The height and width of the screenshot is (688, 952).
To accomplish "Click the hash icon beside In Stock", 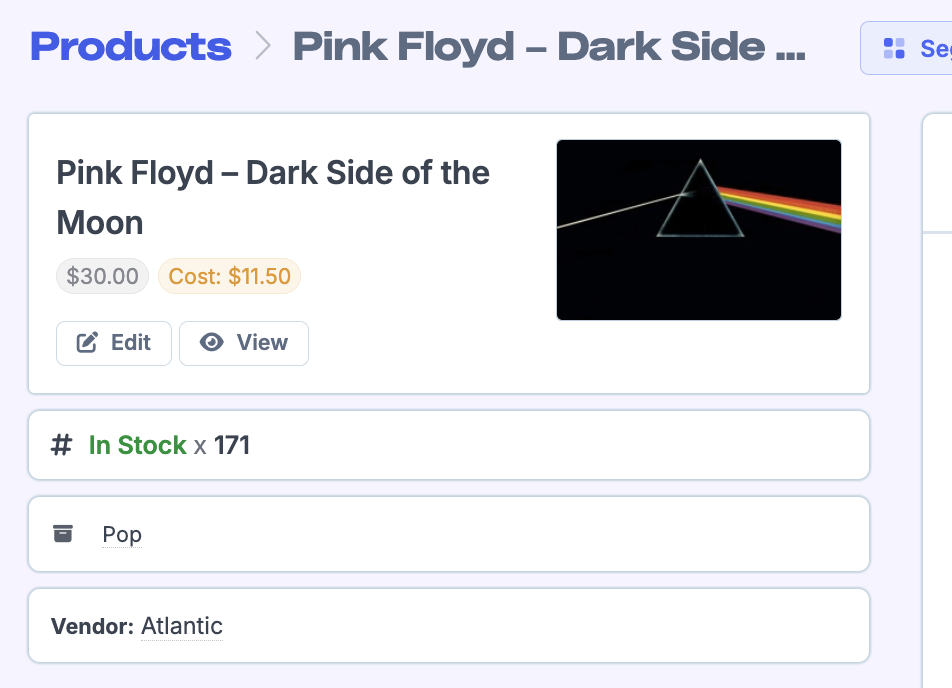I will click(x=62, y=445).
